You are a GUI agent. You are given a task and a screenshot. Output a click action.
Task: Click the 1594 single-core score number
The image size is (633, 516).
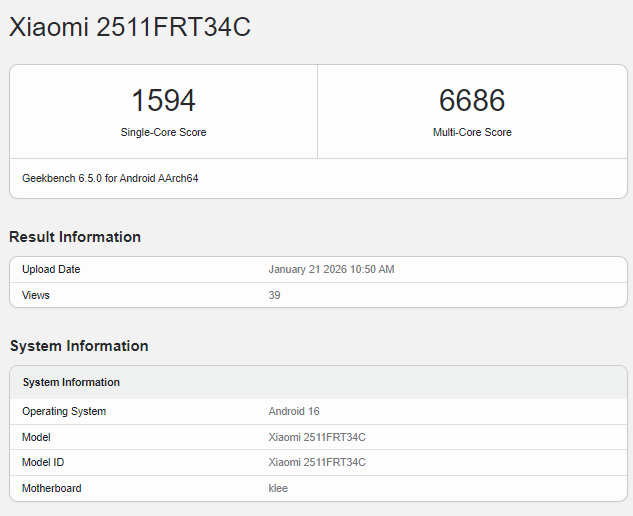tap(163, 101)
